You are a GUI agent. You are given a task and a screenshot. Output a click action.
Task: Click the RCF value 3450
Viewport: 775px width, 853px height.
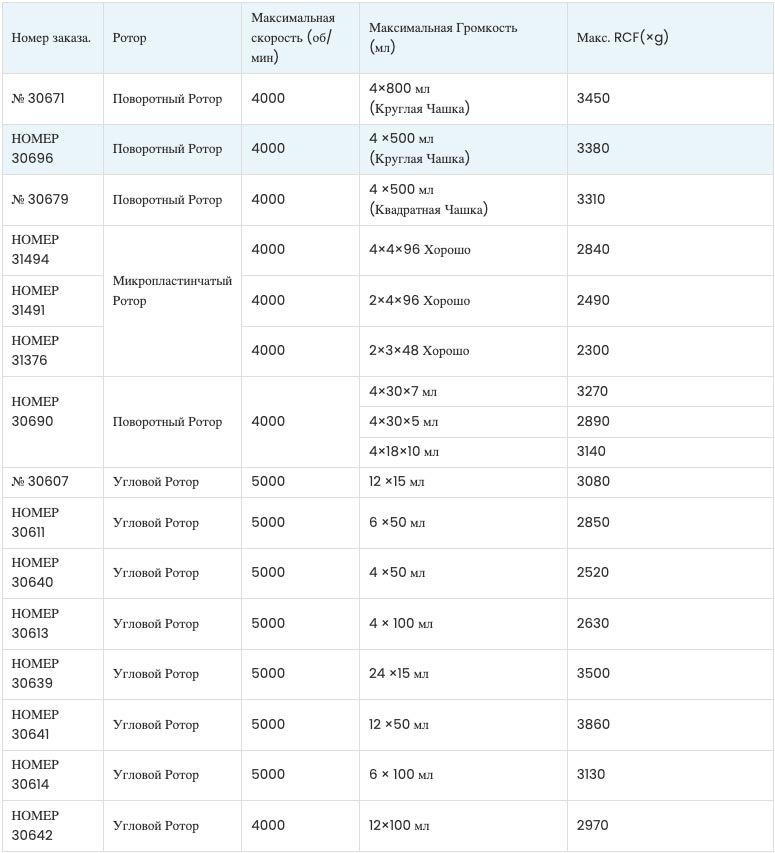tap(593, 99)
